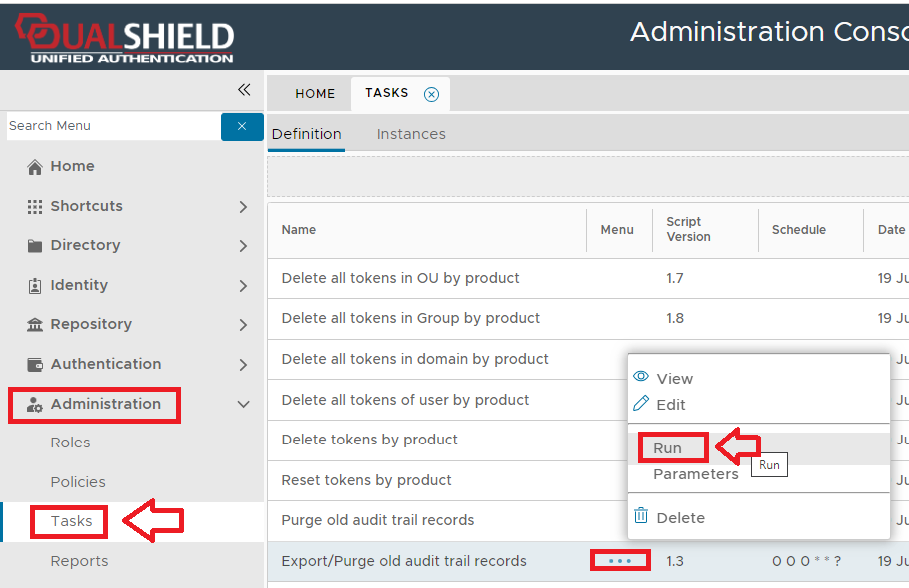
Task: Open Policies under Administration
Action: [78, 482]
